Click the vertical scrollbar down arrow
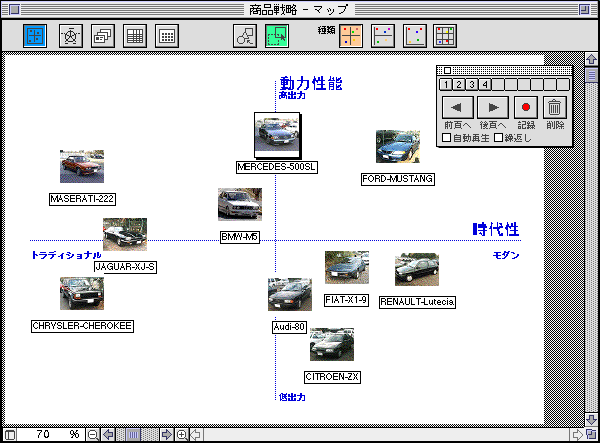The height and width of the screenshot is (443, 600). click(591, 420)
